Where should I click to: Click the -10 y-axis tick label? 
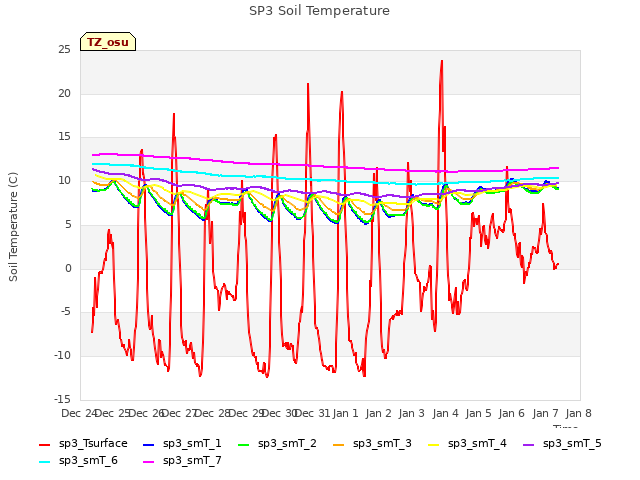62,356
